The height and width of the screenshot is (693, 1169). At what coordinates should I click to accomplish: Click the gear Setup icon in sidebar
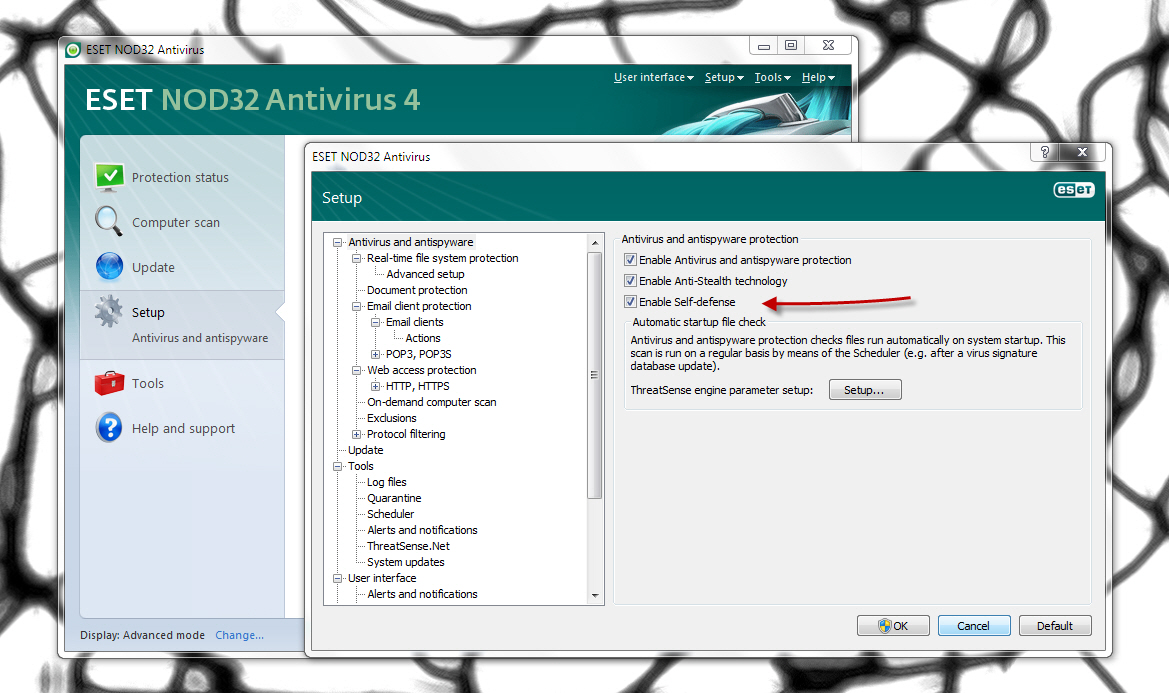(109, 311)
